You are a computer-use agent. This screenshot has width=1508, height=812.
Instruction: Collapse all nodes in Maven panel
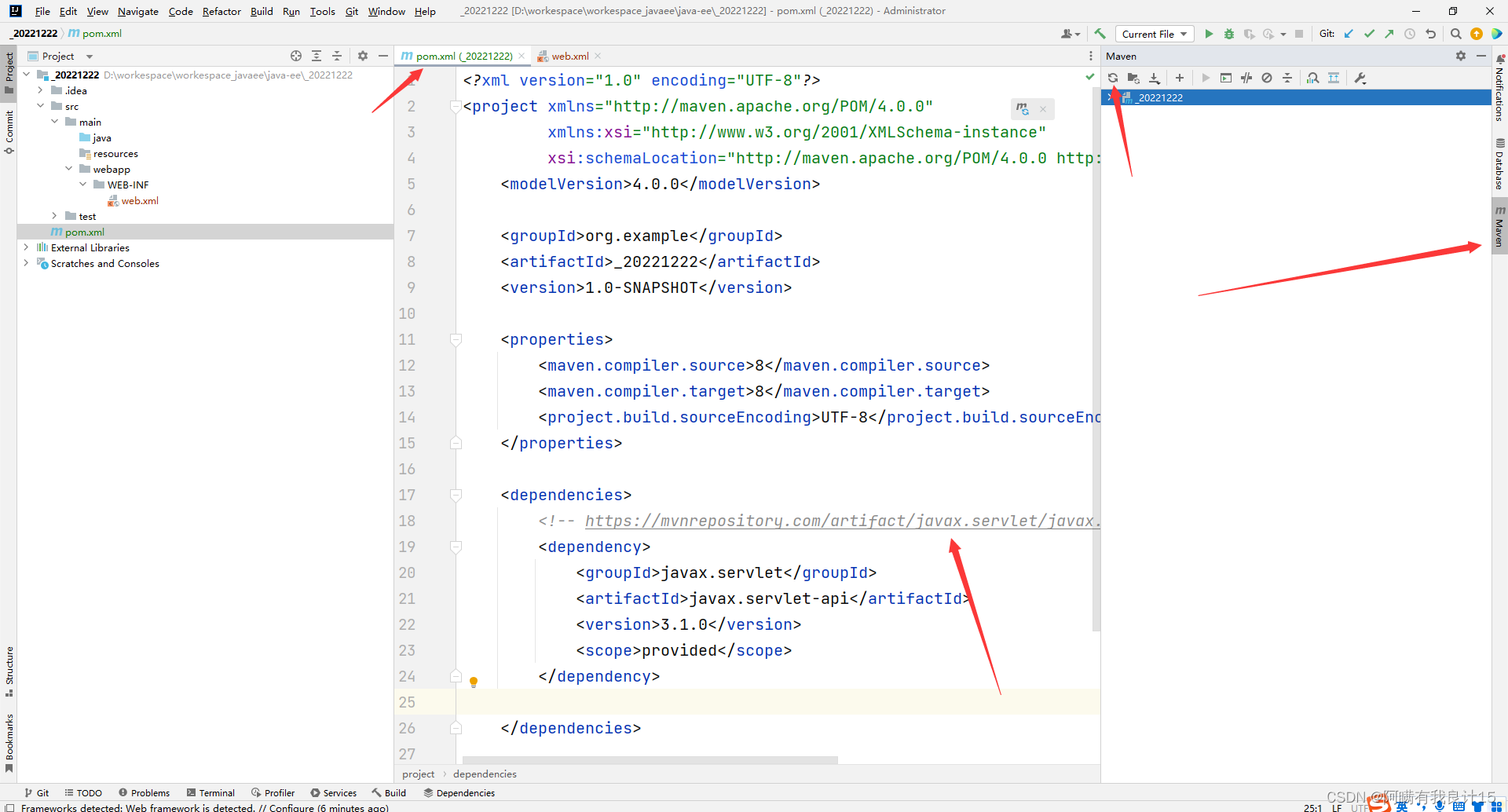(x=1287, y=78)
